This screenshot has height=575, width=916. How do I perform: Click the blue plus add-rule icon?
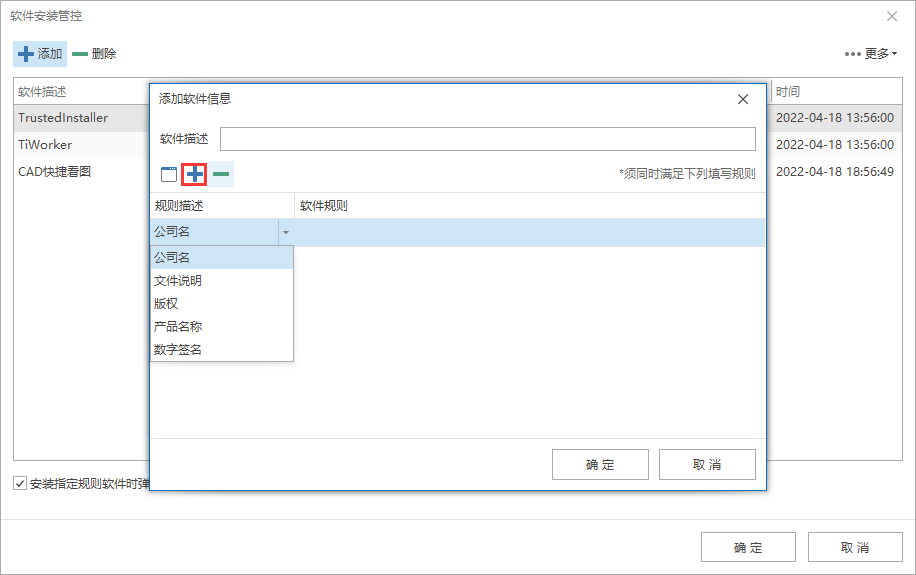[195, 174]
